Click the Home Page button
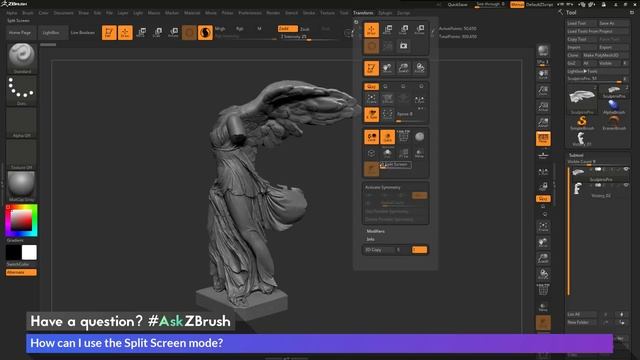Screen dimensions: 640x360 pos(20,33)
